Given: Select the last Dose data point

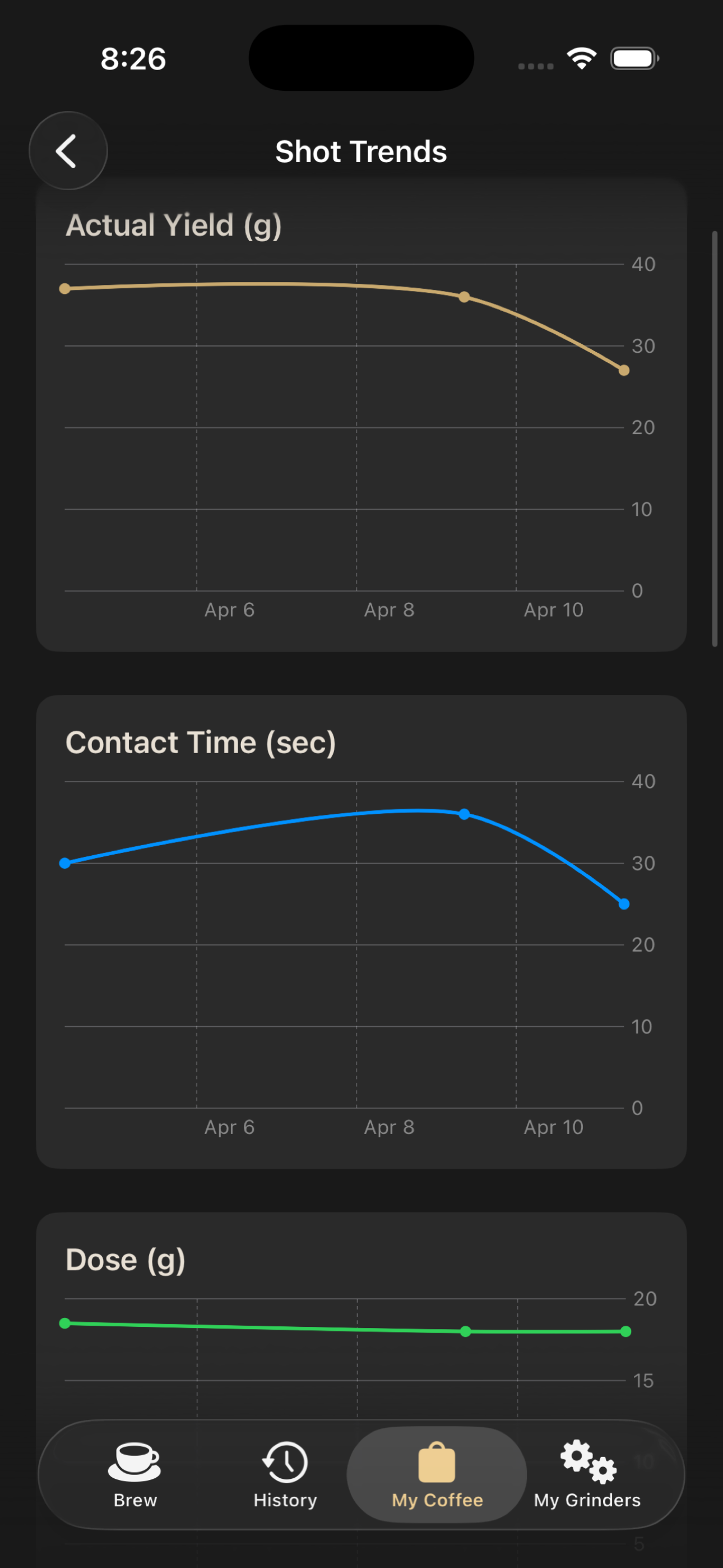Looking at the screenshot, I should pyautogui.click(x=625, y=1332).
